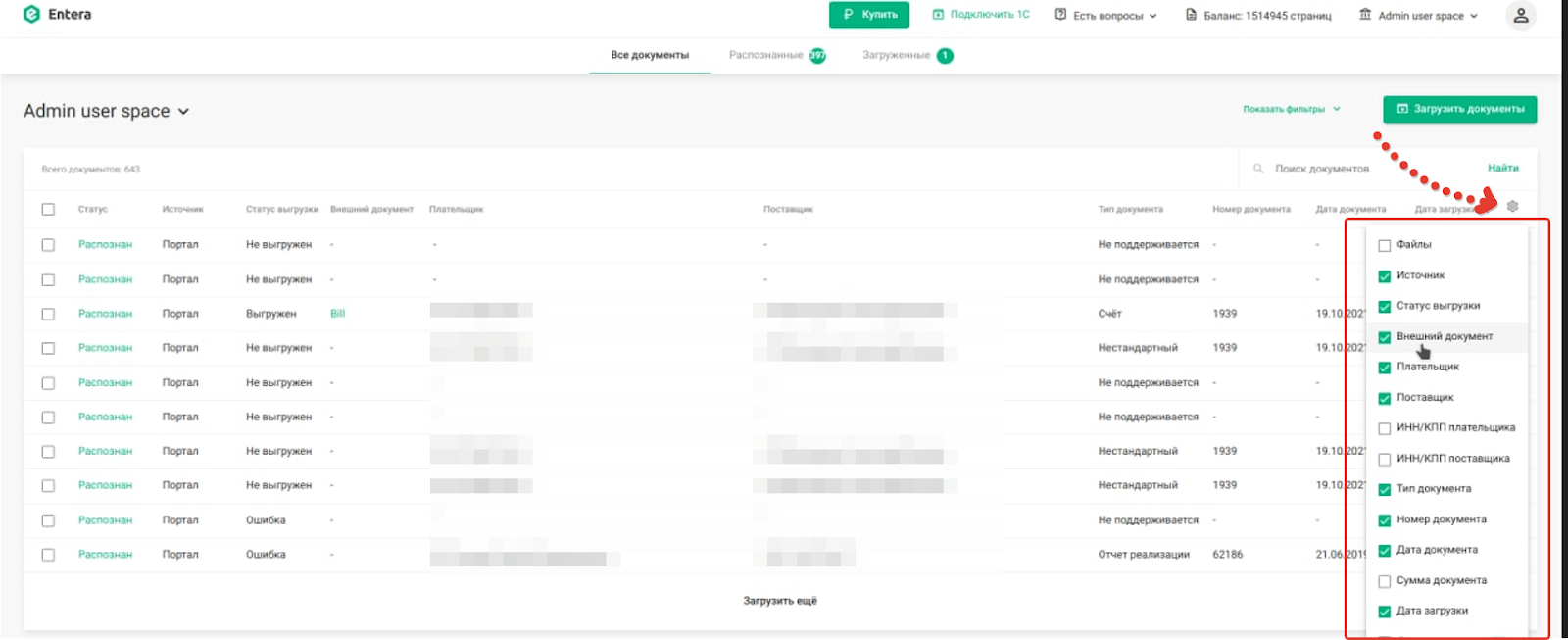Enable ИНН/КПП плательщика column checkbox

1385,428
